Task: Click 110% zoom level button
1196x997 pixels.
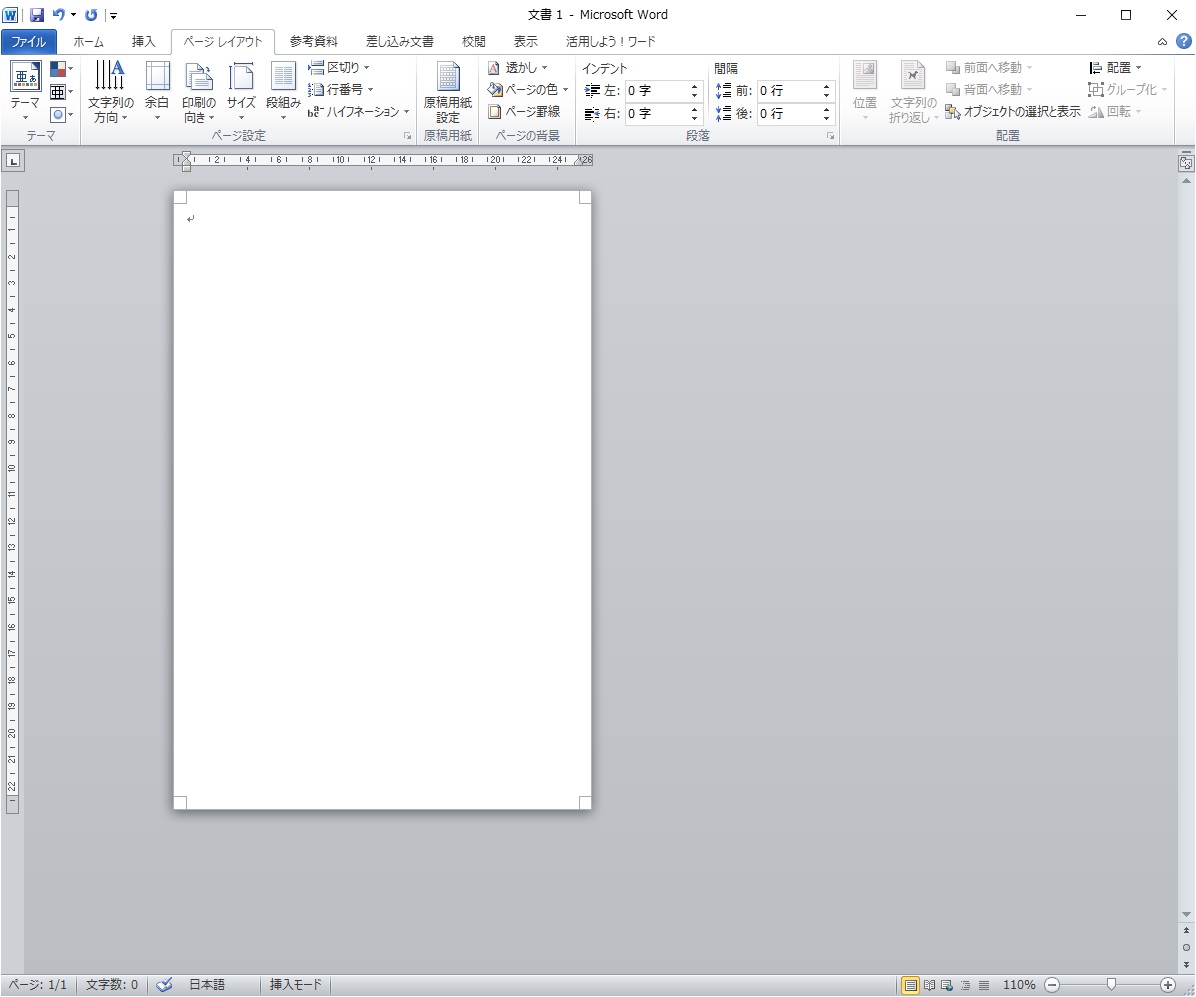Action: tap(1019, 985)
